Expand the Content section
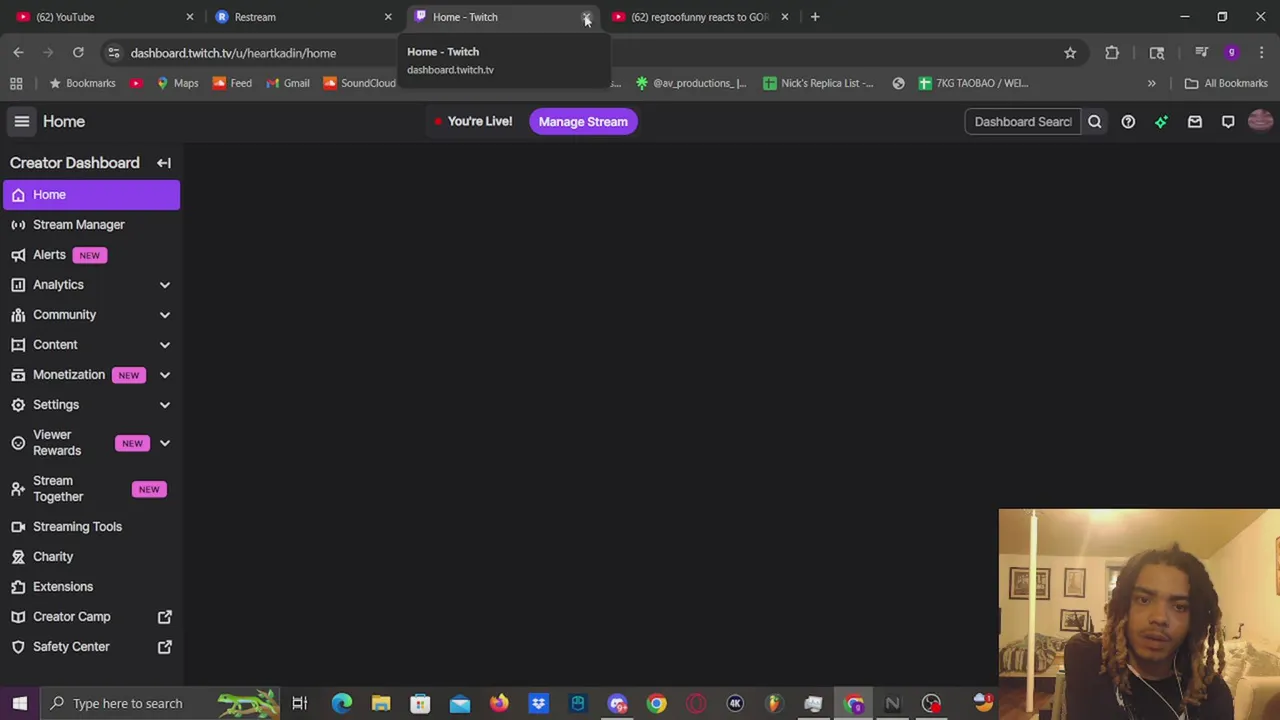This screenshot has width=1280, height=720. click(x=165, y=345)
